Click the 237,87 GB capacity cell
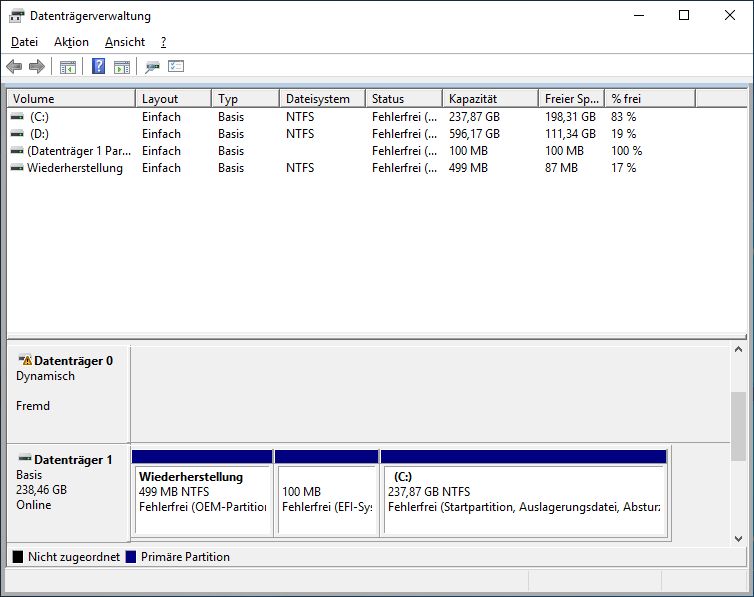Image resolution: width=754 pixels, height=597 pixels. [x=474, y=117]
